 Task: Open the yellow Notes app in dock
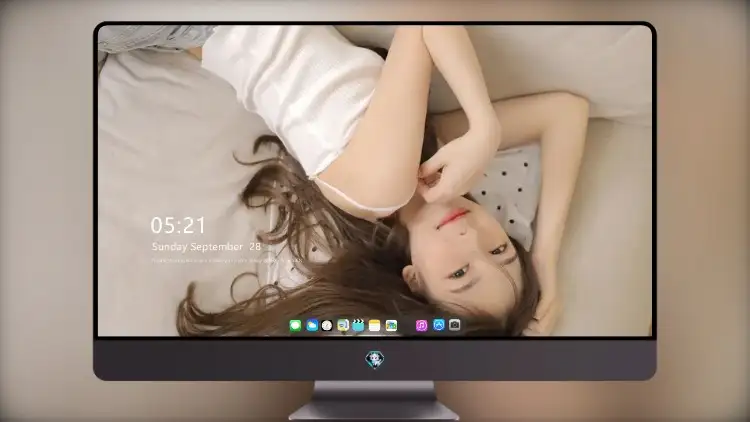point(375,325)
